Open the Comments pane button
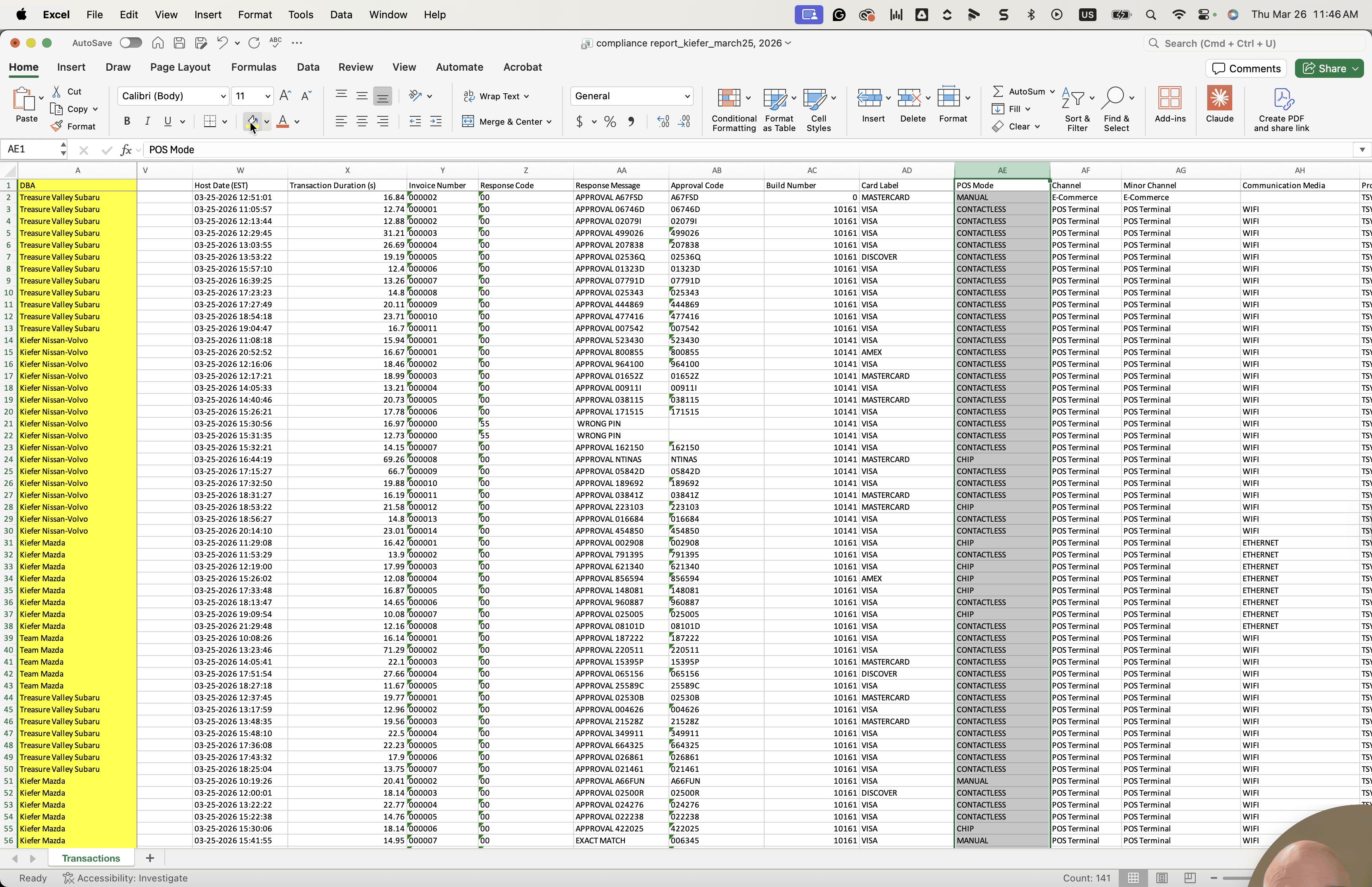The image size is (1372, 887). [1246, 69]
